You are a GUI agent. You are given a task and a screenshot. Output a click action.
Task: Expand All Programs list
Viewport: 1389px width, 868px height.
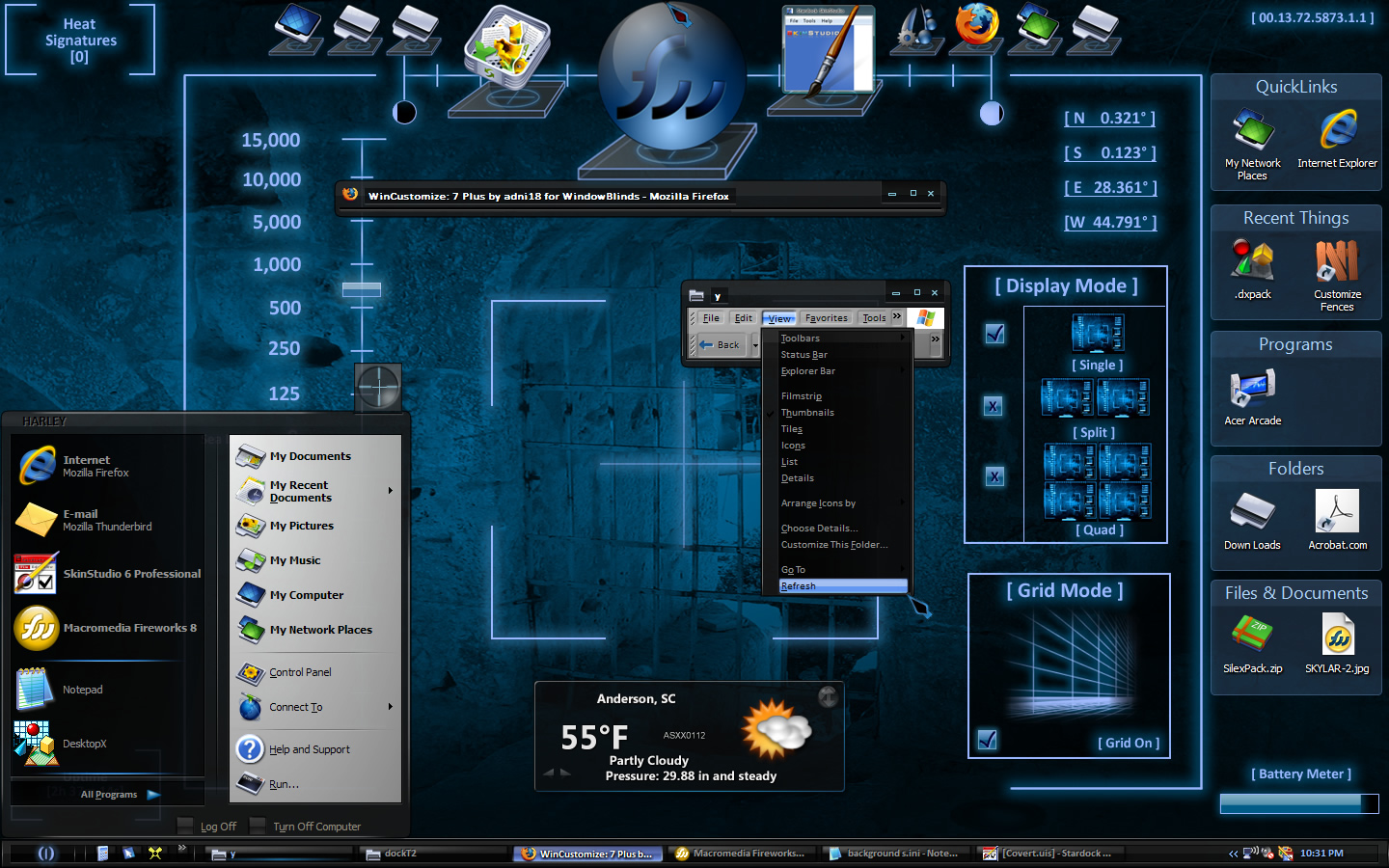click(x=121, y=795)
